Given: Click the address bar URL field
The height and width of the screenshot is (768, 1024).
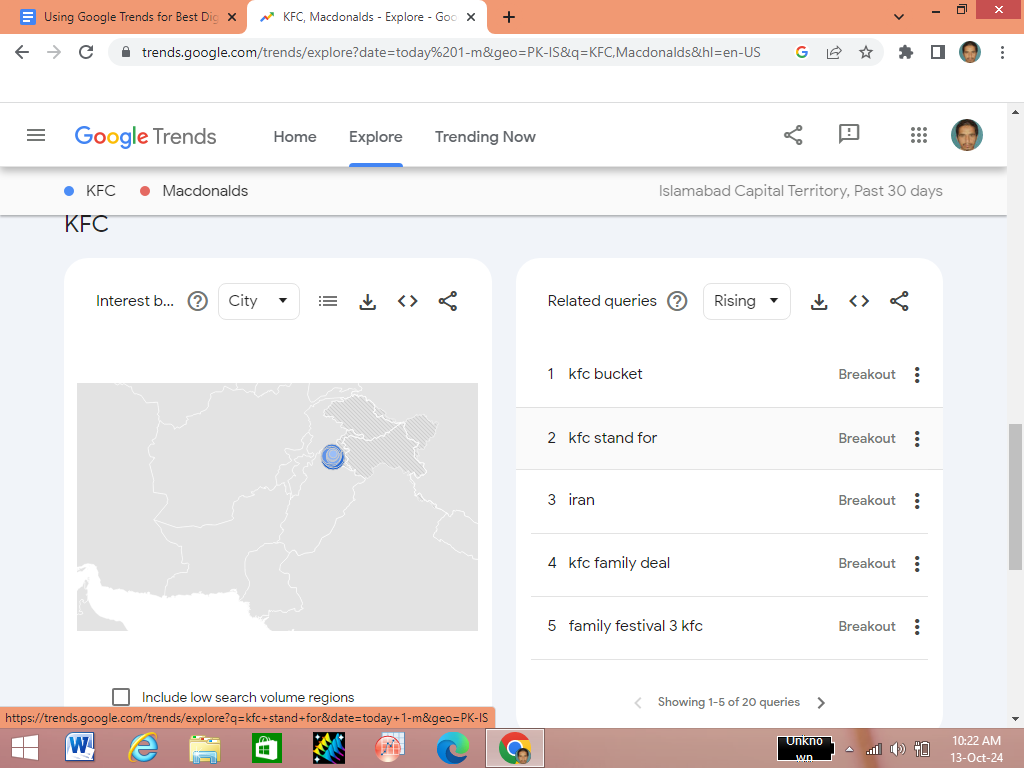Looking at the screenshot, I should (451, 52).
